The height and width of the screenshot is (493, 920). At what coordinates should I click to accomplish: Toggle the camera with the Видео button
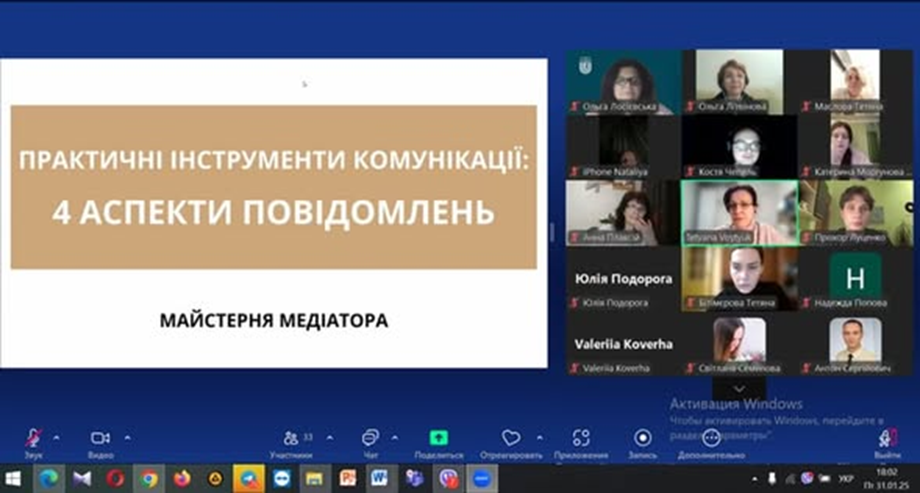pyautogui.click(x=100, y=438)
